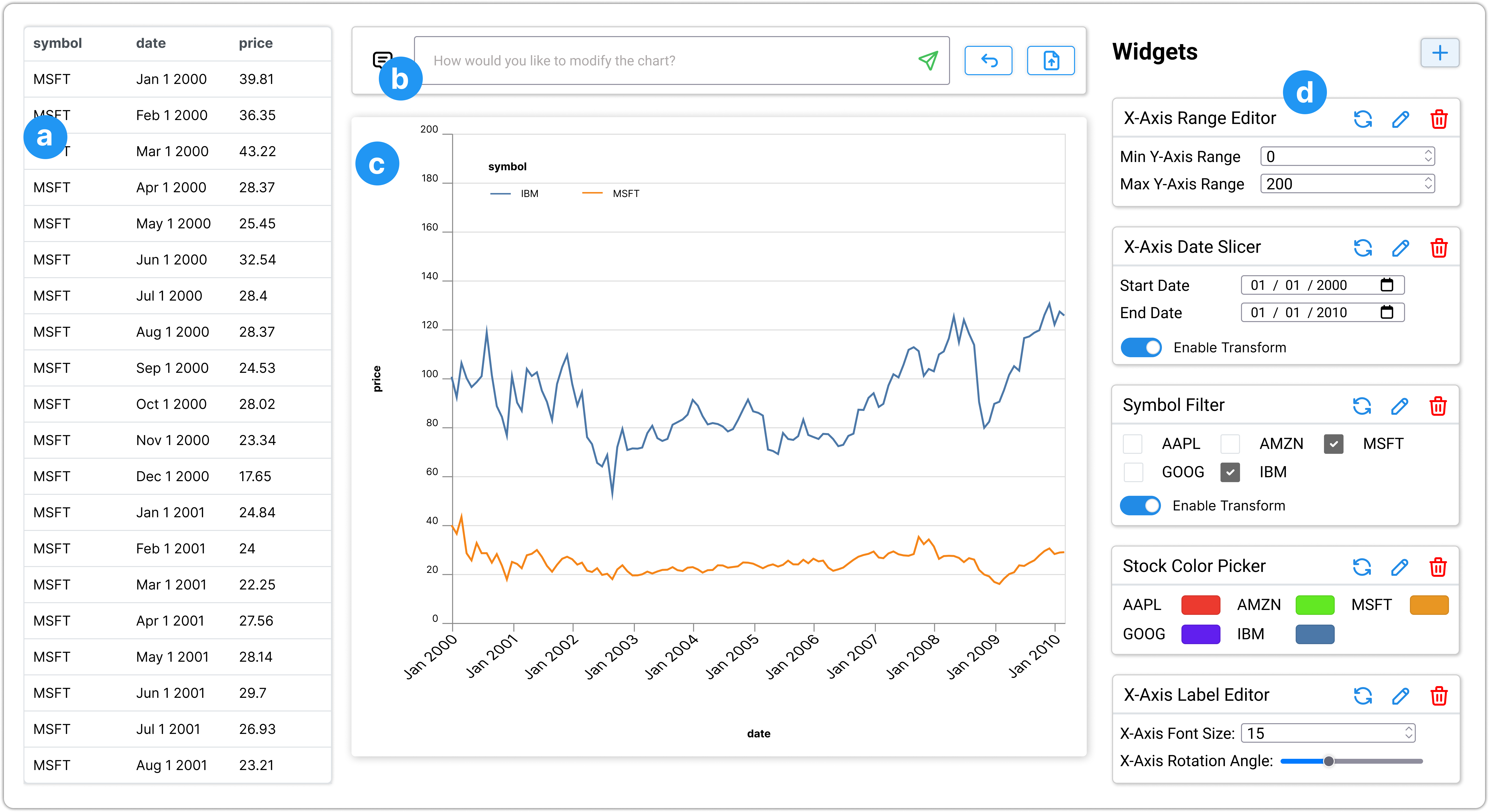Click X-Axis Font Size stepper arrows
This screenshot has height=812, width=1489.
(1409, 733)
